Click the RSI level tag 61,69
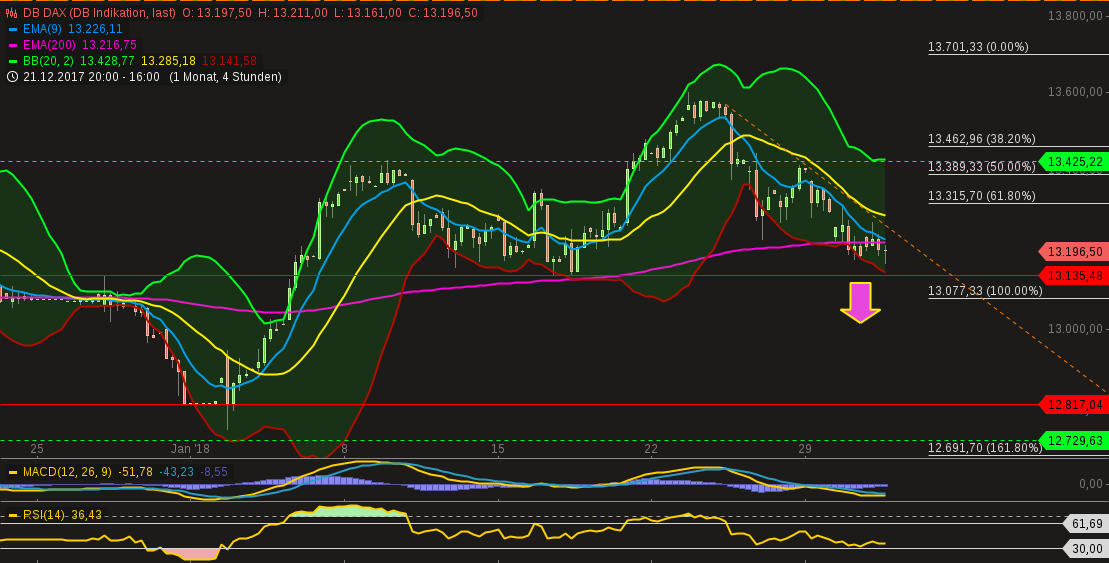 [1086, 524]
